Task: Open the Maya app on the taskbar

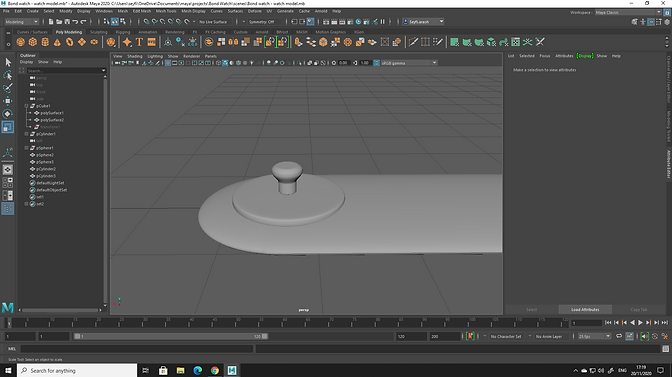Action: click(232, 370)
